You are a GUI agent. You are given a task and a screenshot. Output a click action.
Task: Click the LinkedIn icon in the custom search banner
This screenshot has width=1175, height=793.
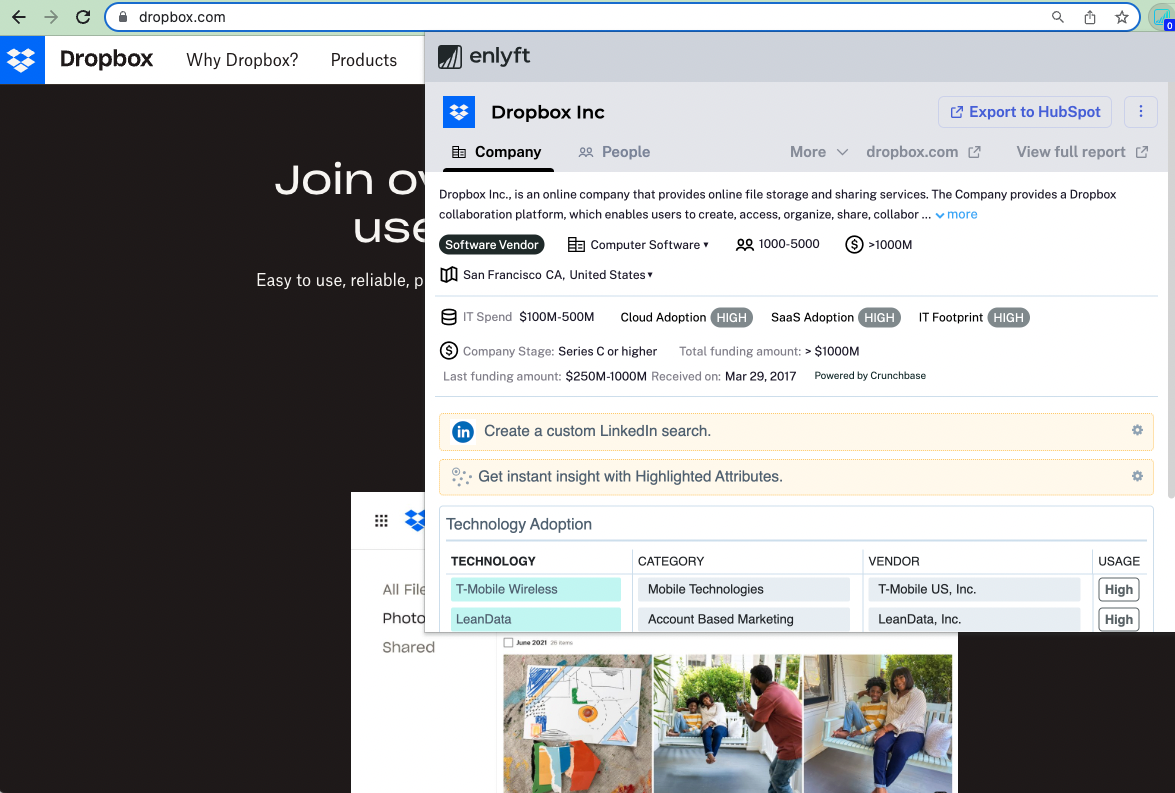[x=461, y=431]
